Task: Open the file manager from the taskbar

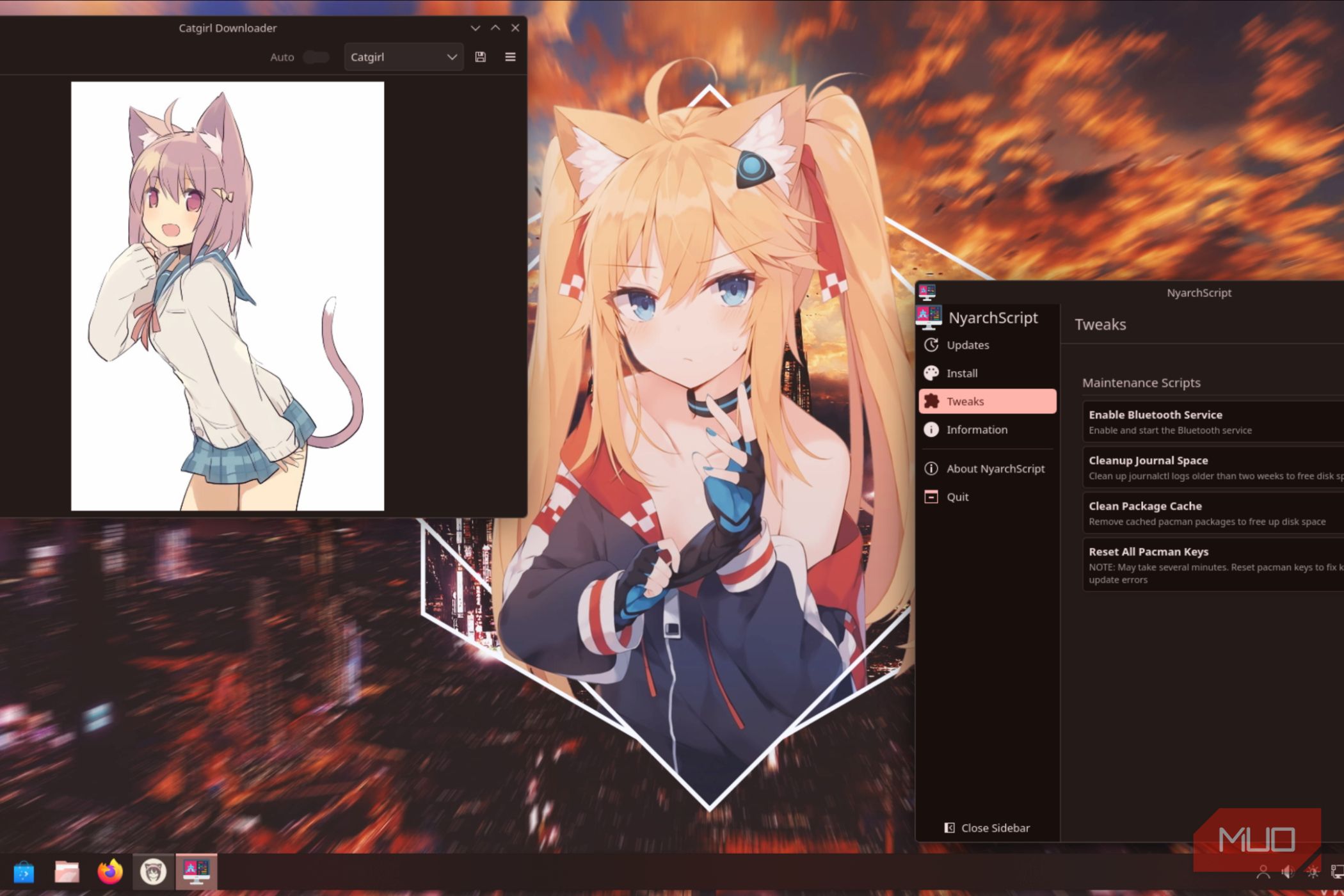Action: (67, 872)
